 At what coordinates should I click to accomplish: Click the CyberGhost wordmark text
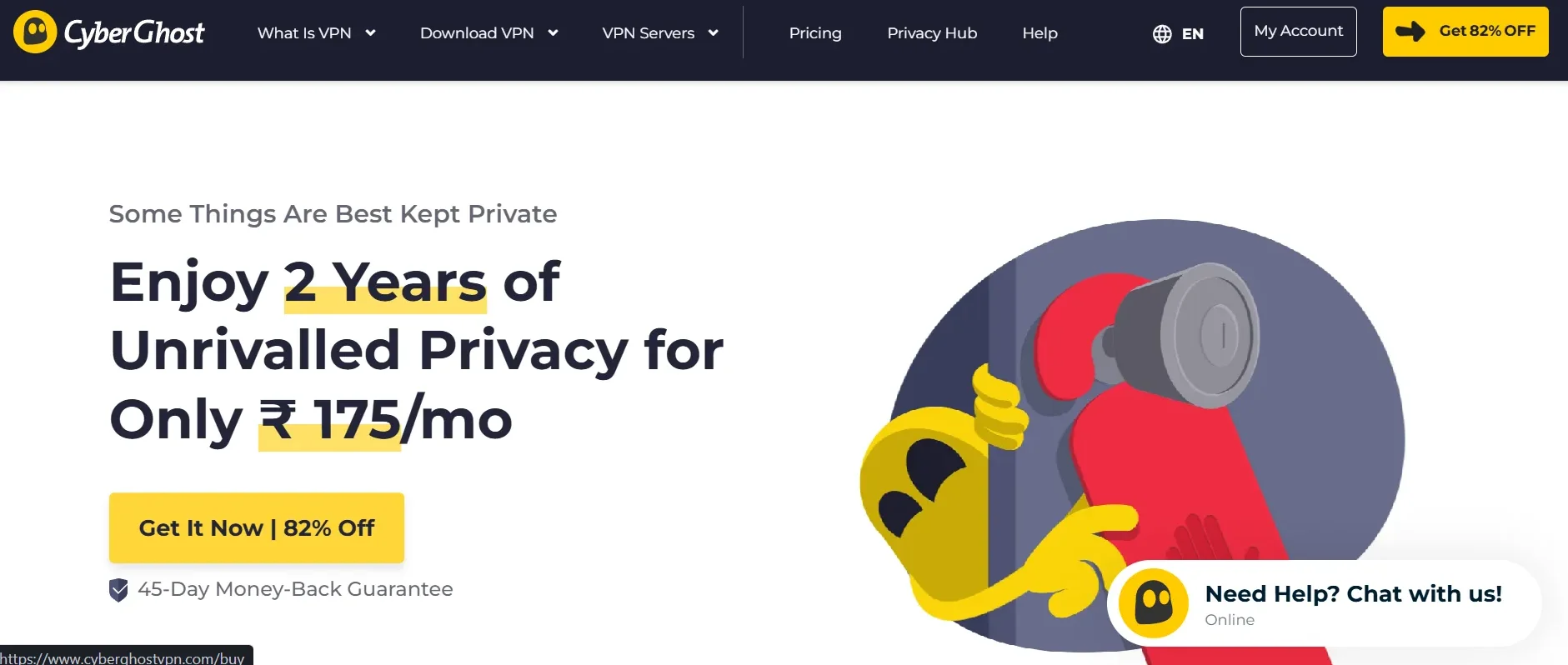pos(133,32)
